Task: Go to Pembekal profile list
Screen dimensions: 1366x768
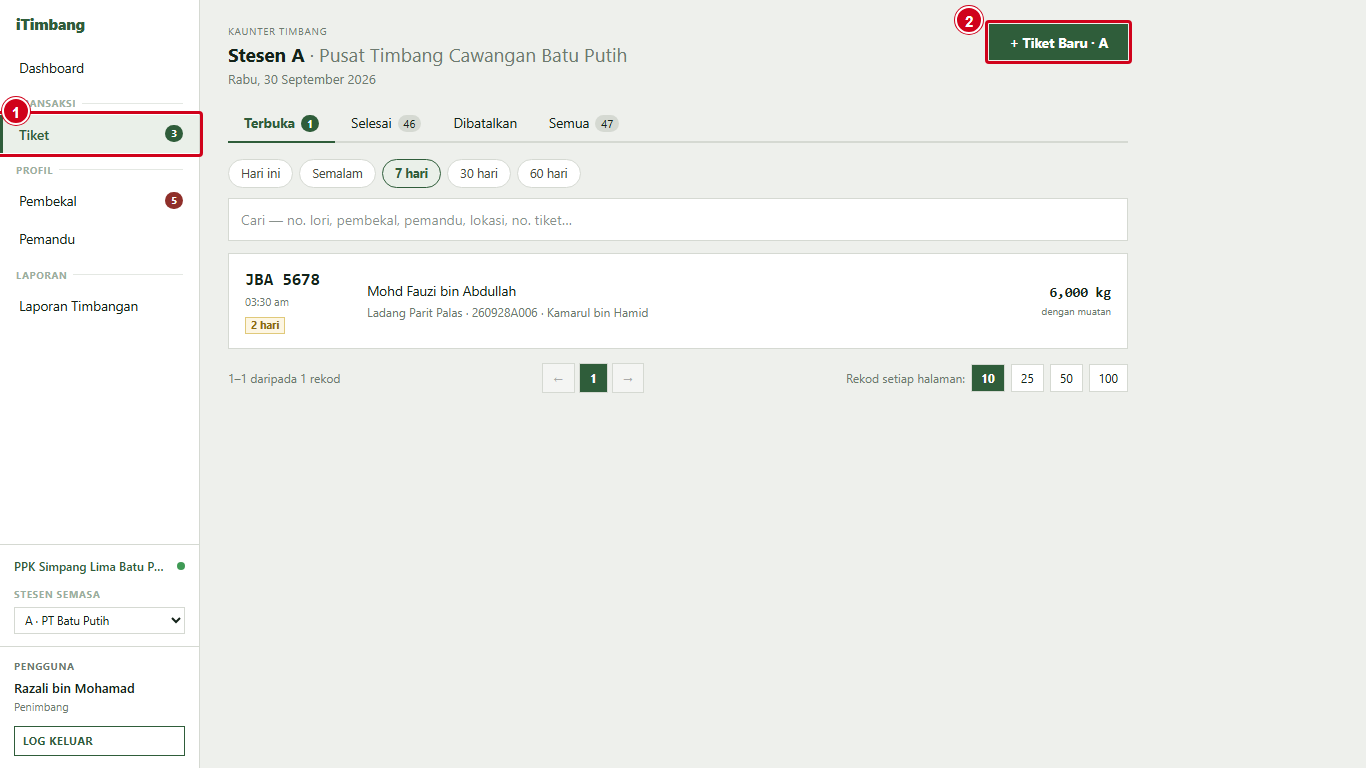Action: [99, 201]
